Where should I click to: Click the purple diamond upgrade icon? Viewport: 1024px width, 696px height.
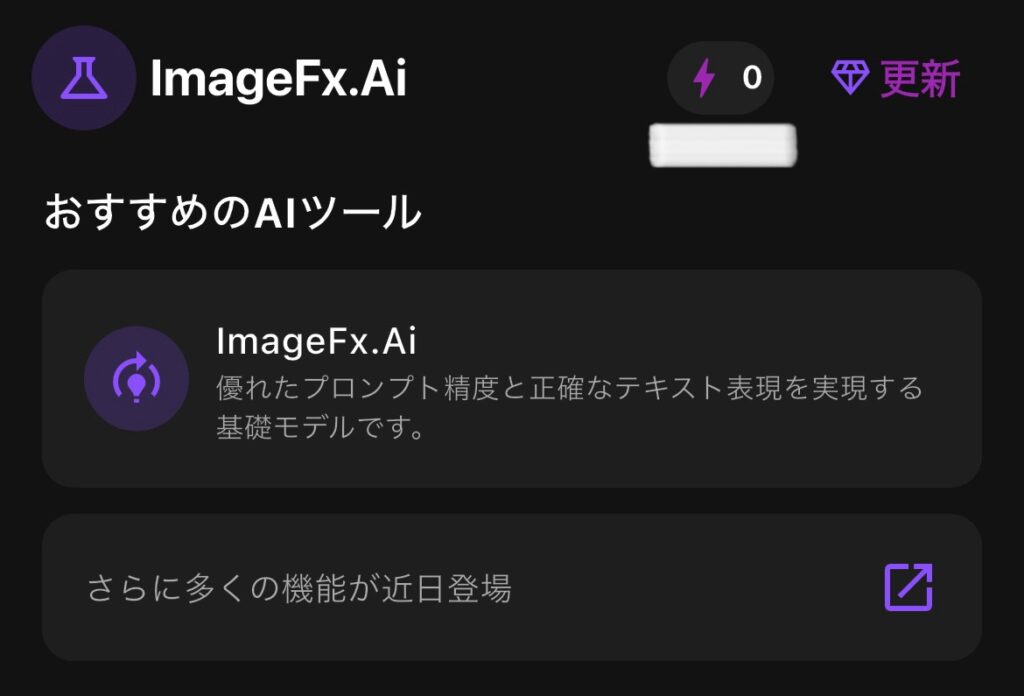pos(850,78)
